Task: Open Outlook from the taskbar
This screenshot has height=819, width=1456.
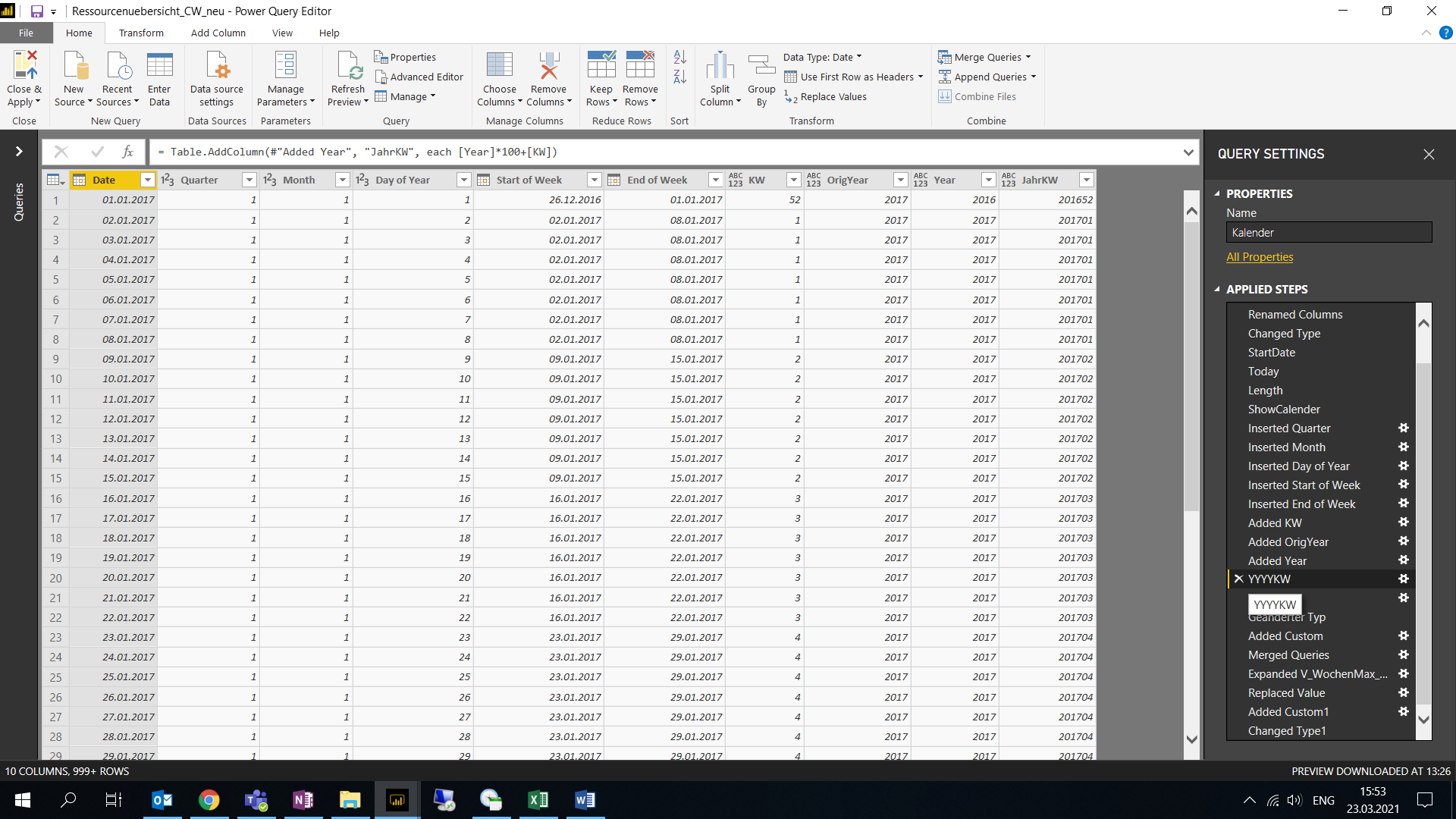Action: coord(162,800)
